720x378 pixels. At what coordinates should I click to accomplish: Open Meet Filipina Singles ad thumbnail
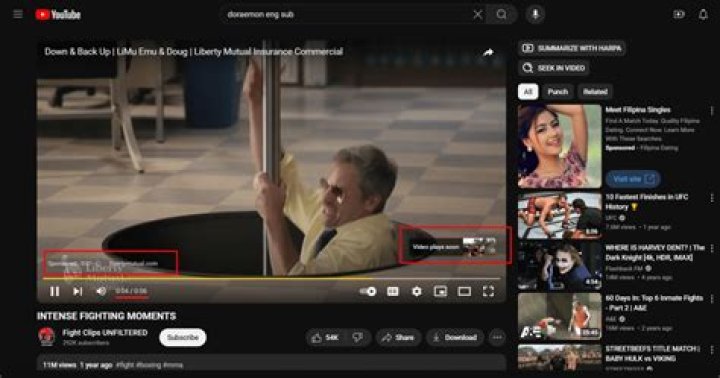[x=560, y=146]
